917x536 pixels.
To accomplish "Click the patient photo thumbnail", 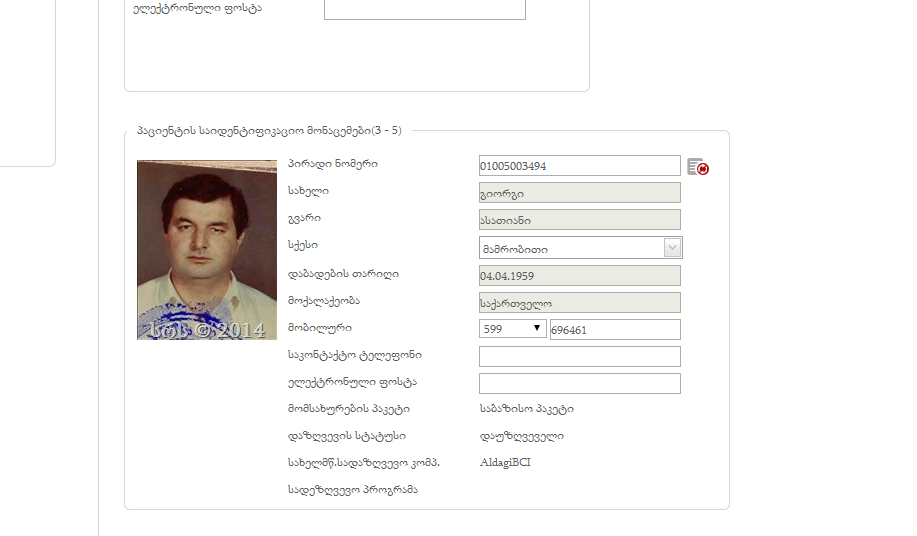I will tap(207, 250).
